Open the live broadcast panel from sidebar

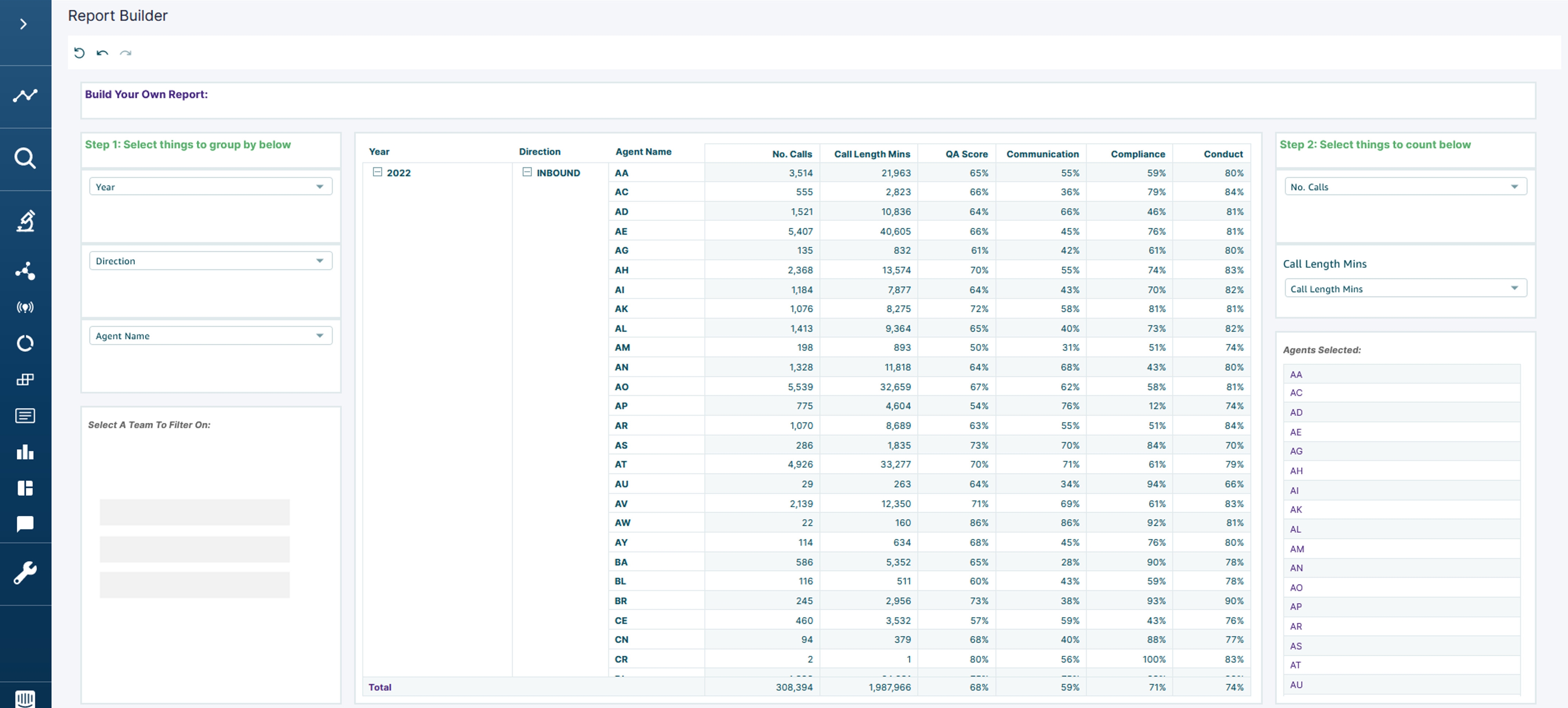pos(25,307)
